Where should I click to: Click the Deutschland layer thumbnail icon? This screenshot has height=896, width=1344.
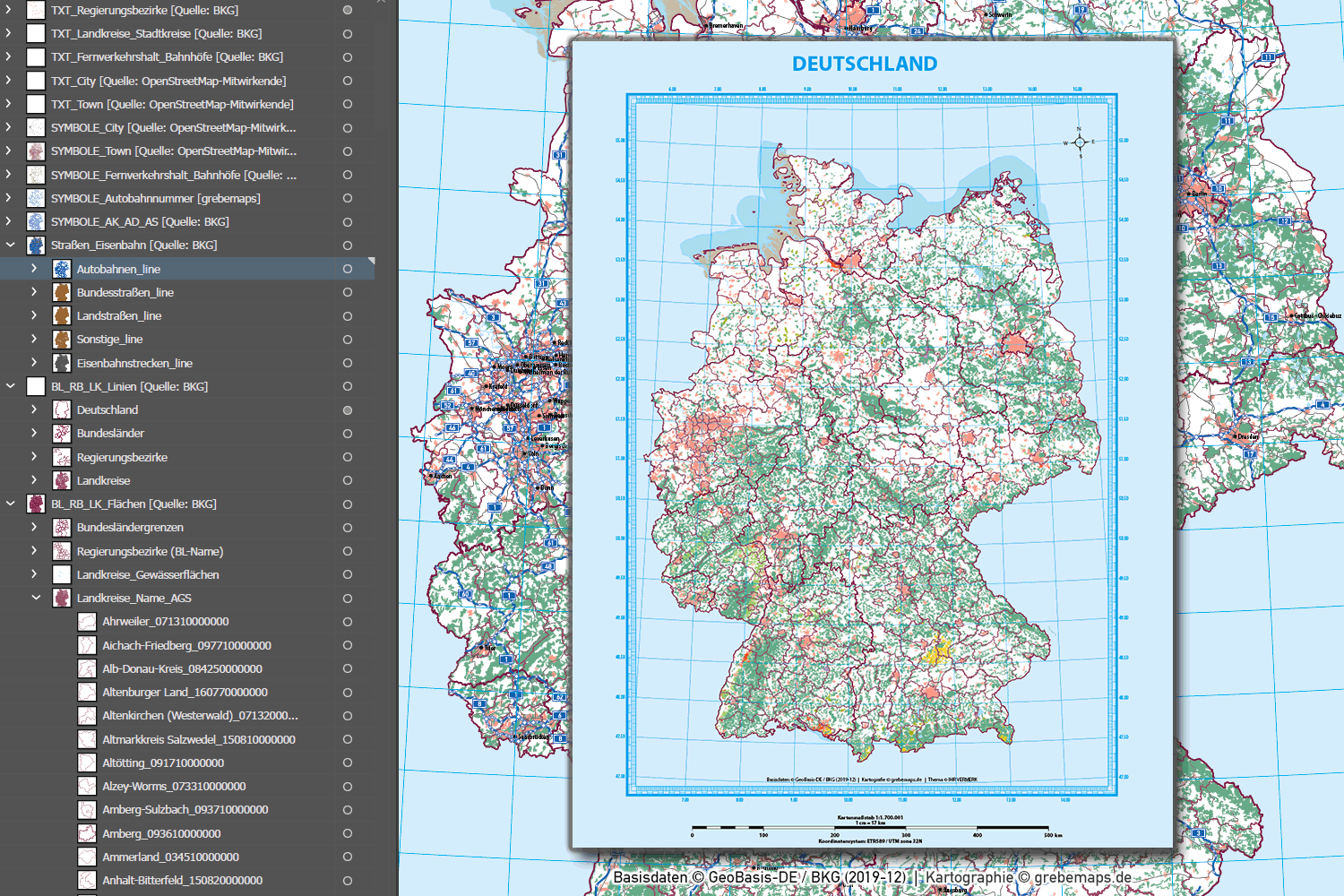click(62, 409)
